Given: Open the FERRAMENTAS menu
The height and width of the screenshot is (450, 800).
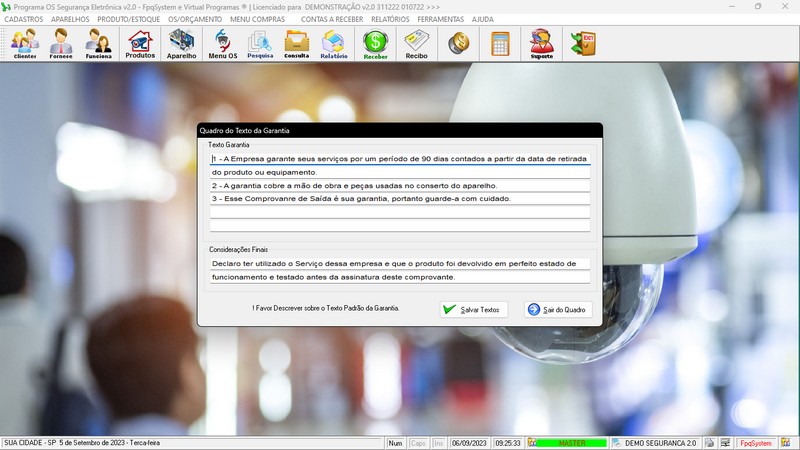Looking at the screenshot, I should click(x=440, y=19).
